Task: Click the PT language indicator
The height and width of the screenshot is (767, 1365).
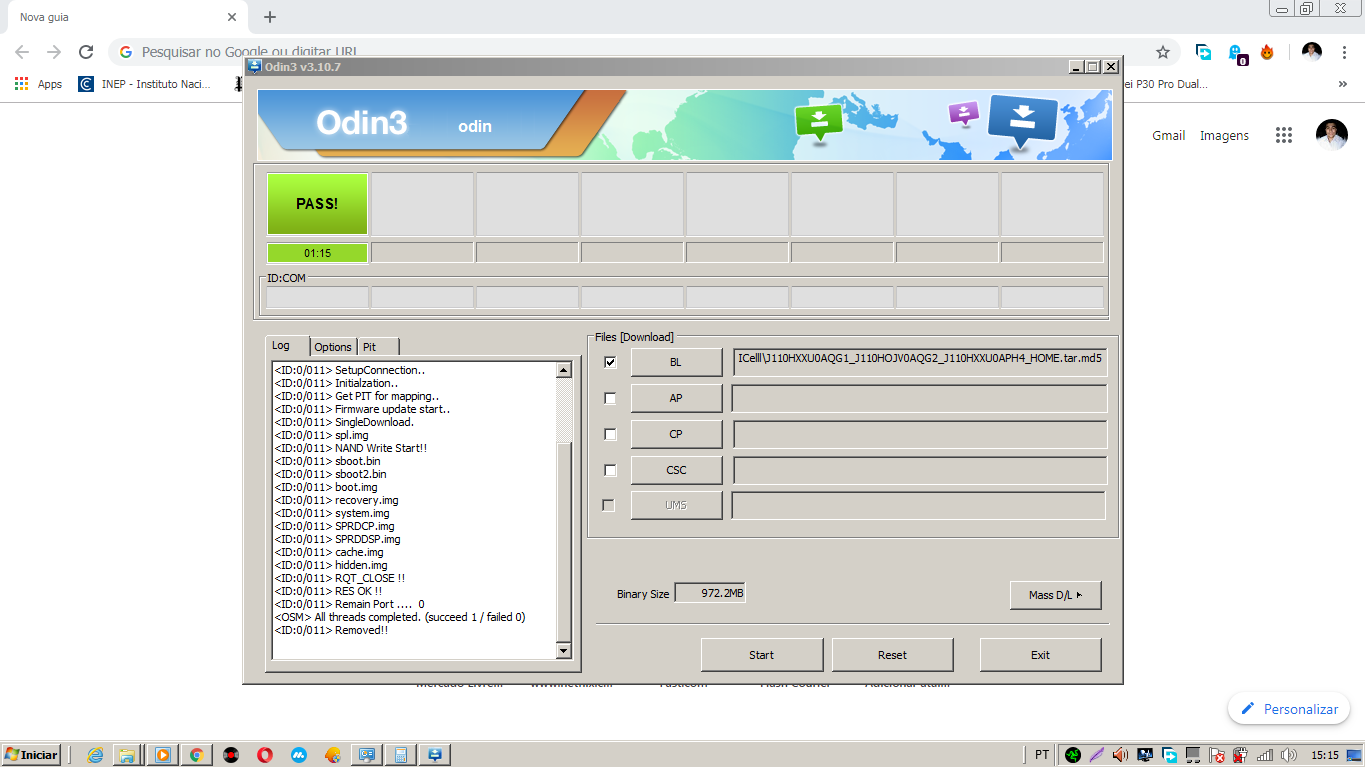Action: pos(1042,755)
